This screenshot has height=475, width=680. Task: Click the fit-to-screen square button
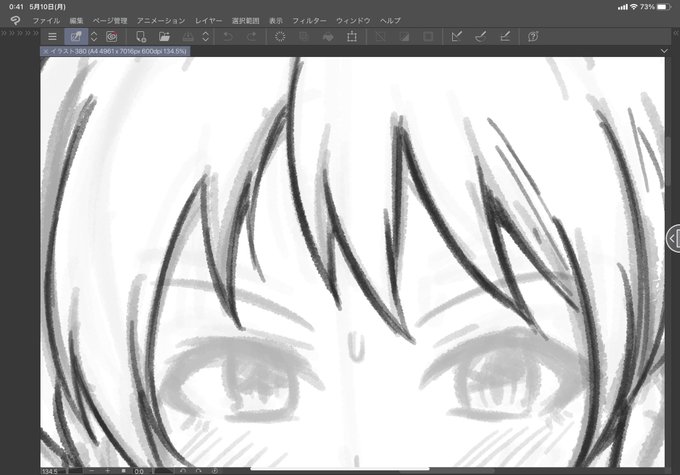point(124,471)
